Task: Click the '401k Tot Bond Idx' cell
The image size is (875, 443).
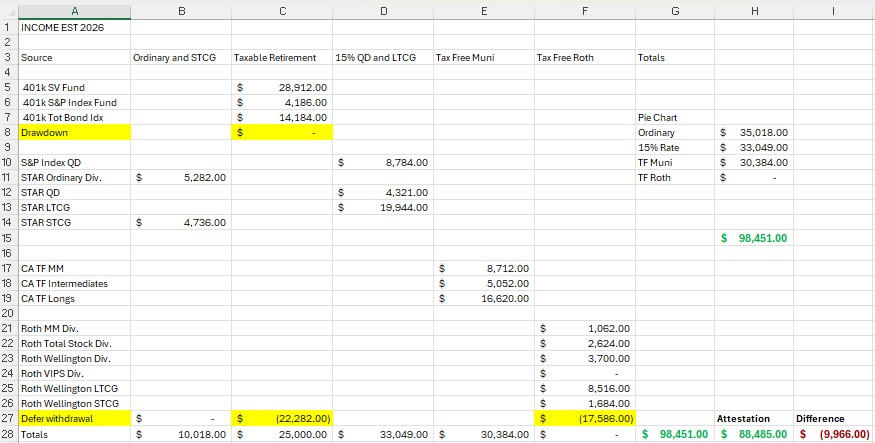Action: click(75, 118)
